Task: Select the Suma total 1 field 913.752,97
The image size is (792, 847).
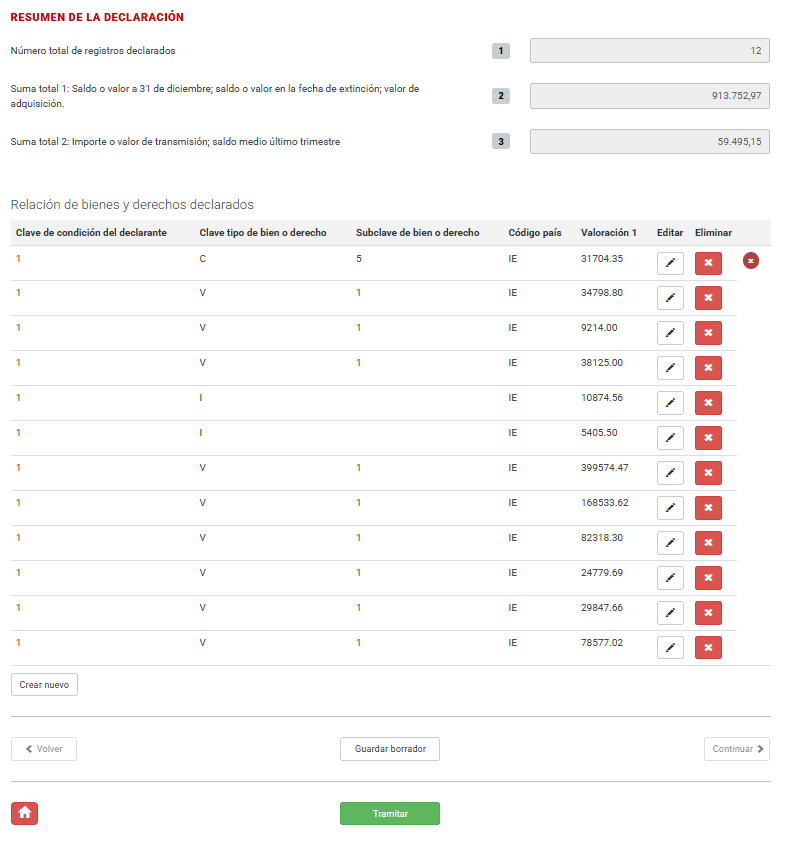Action: [x=649, y=96]
